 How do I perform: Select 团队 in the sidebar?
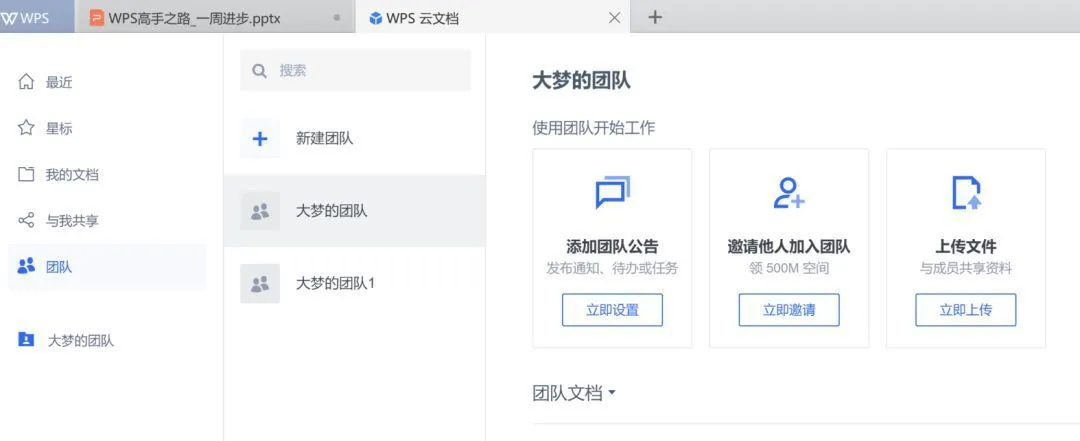click(x=107, y=267)
